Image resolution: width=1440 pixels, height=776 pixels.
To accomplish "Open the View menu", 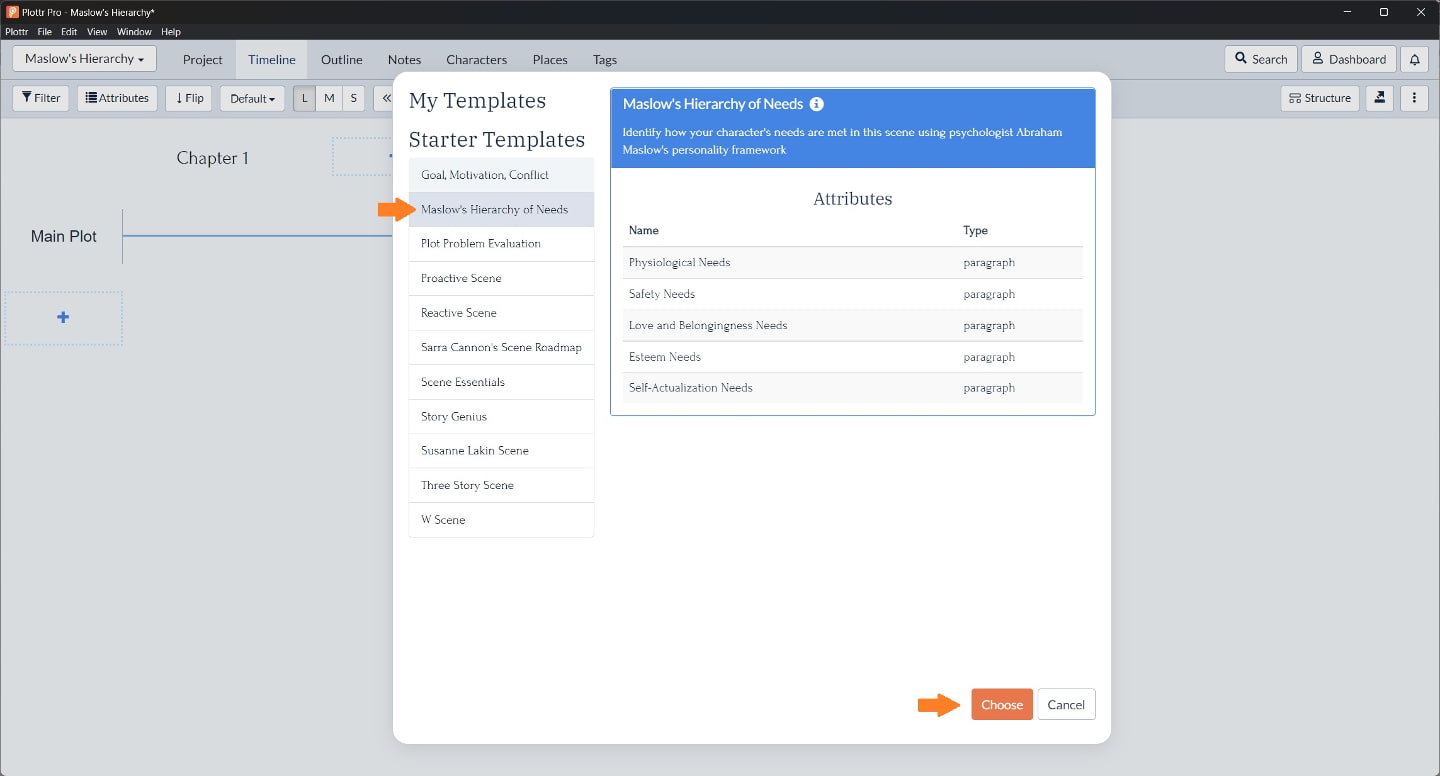I will point(97,32).
